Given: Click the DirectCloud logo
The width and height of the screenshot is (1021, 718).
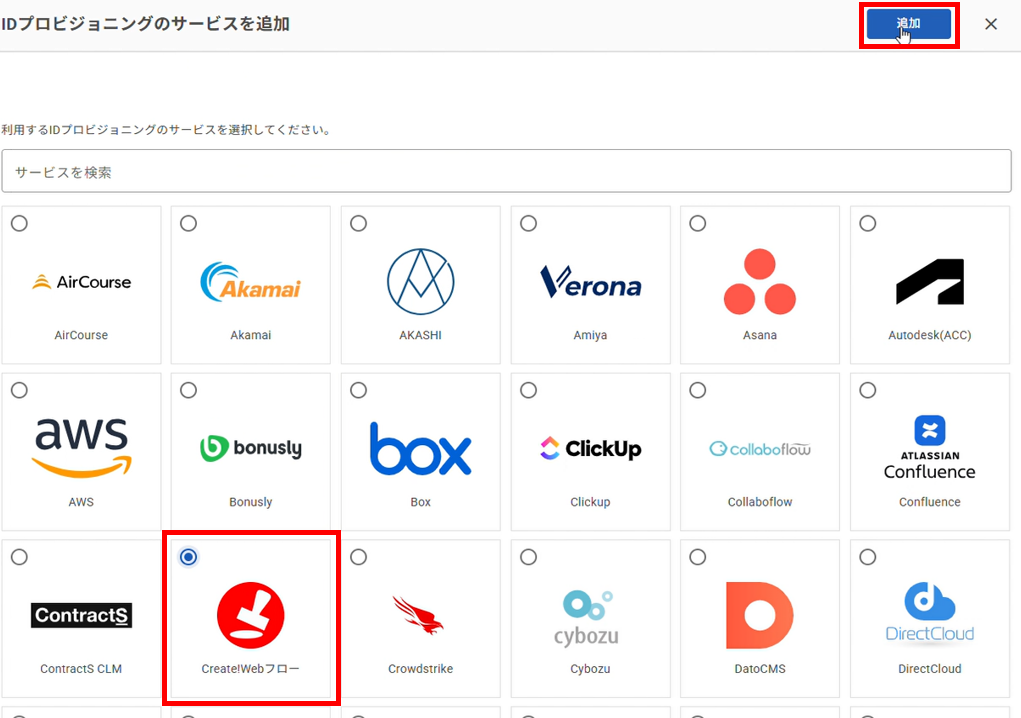Looking at the screenshot, I should click(x=930, y=612).
